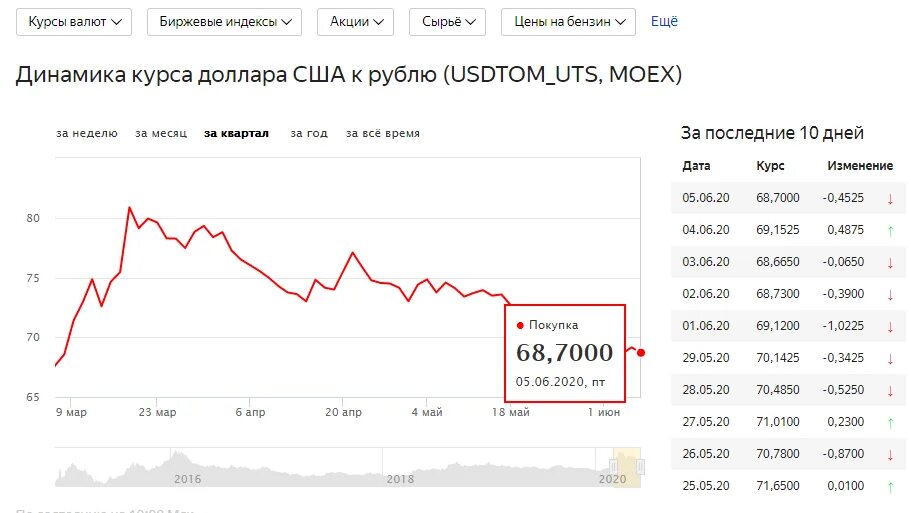Click the red down arrow for 05.06.20
The width and height of the screenshot is (909, 513).
click(x=890, y=199)
